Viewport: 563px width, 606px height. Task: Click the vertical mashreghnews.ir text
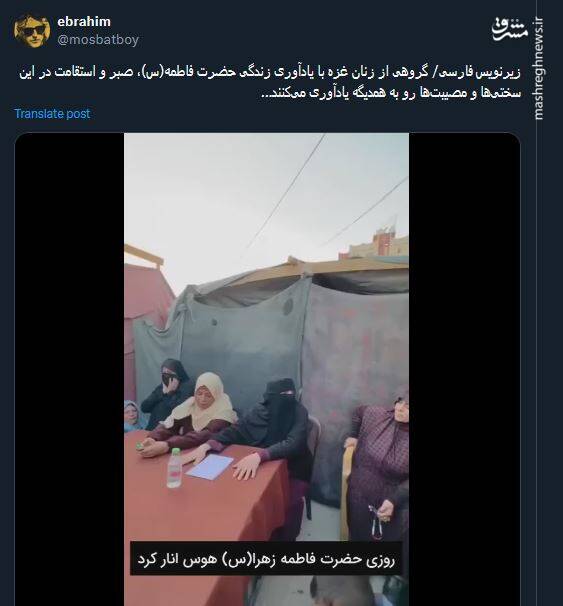(x=539, y=69)
